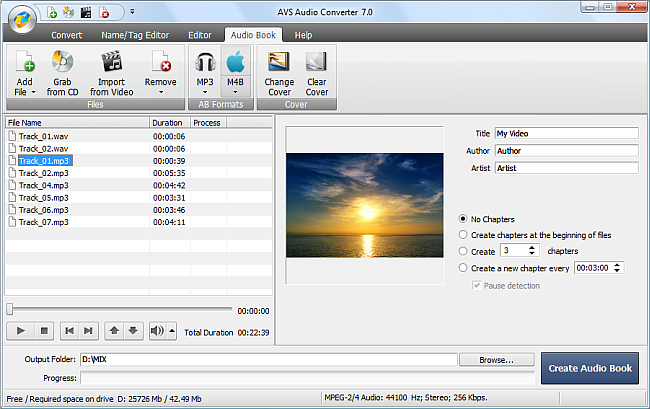Click Import from Video in ribbon
Viewport: 650px width, 409px height.
[x=112, y=73]
